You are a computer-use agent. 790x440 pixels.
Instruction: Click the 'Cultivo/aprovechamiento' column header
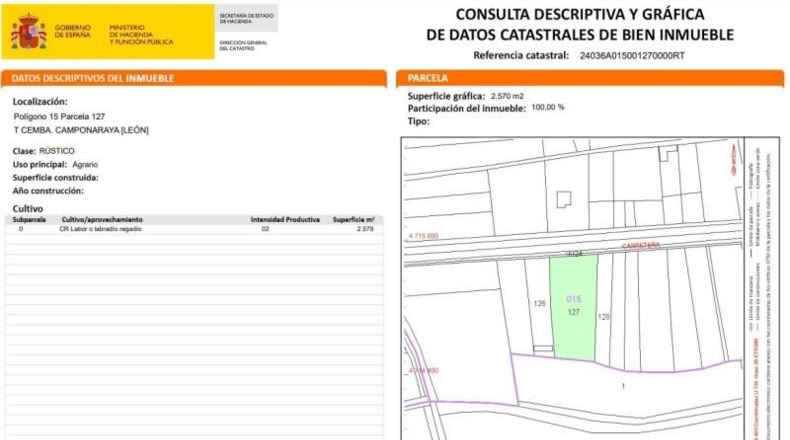pos(102,220)
